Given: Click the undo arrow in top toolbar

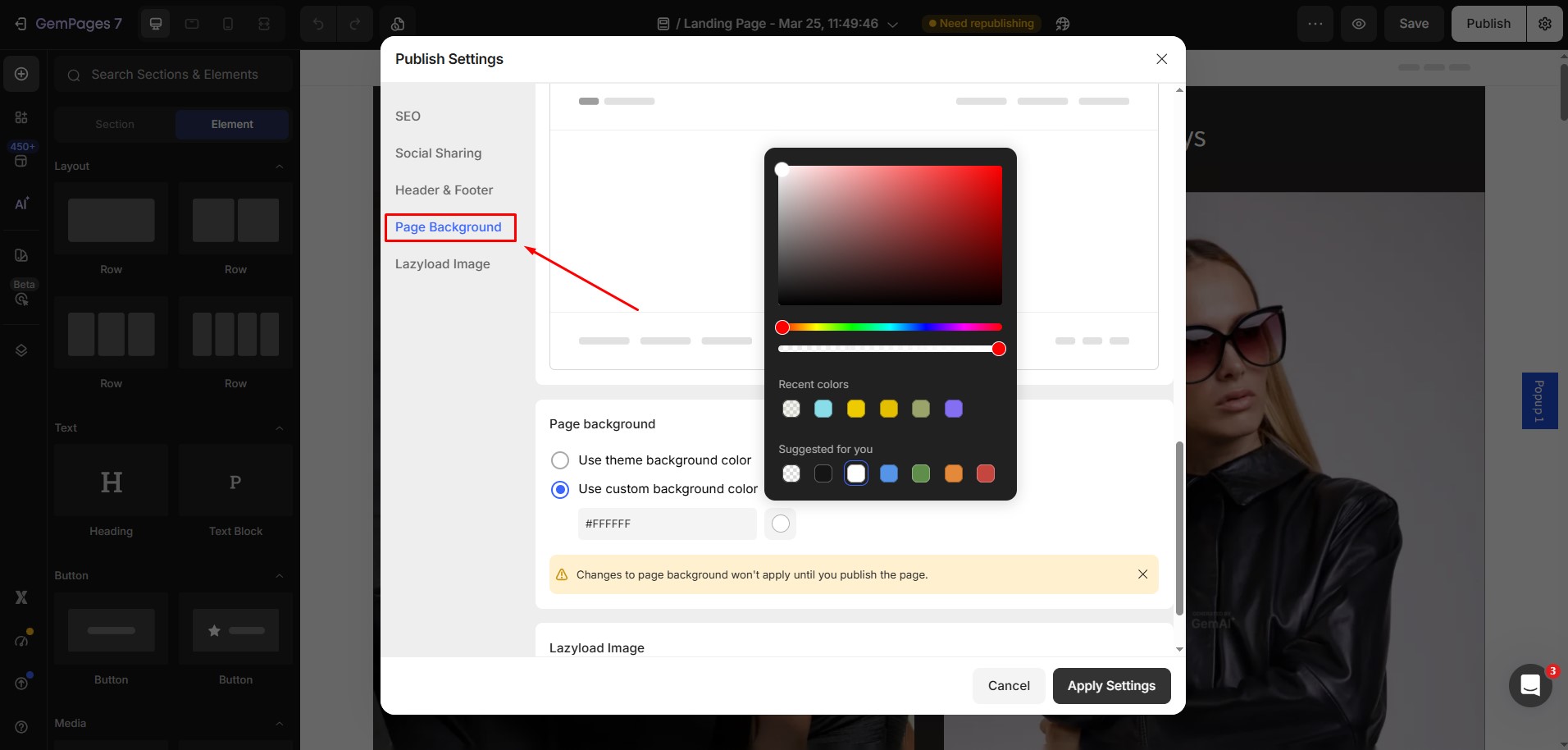Looking at the screenshot, I should [x=318, y=24].
